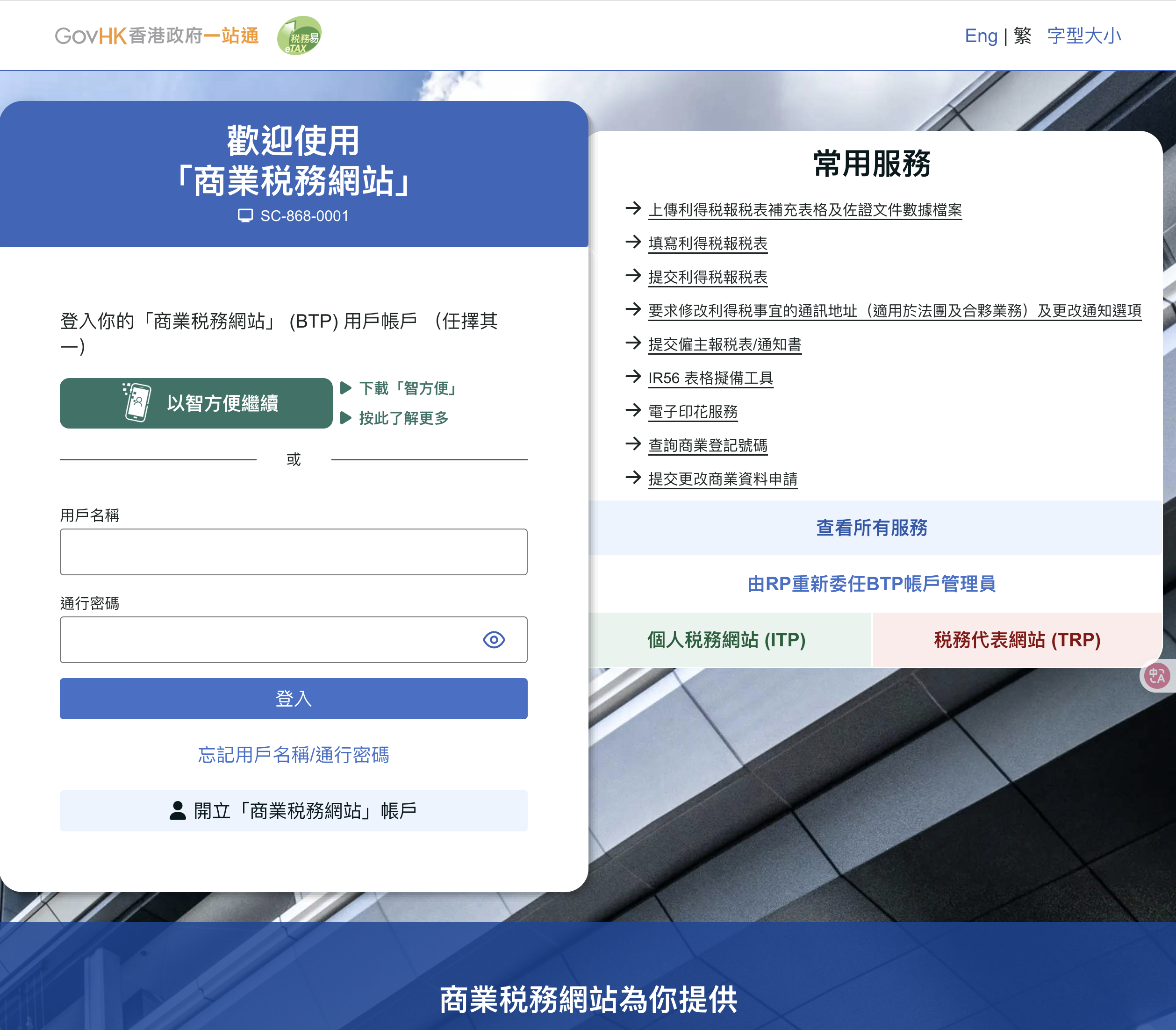1176x1030 pixels.
Task: Expand 按此了解更多 triangle link
Action: point(403,418)
